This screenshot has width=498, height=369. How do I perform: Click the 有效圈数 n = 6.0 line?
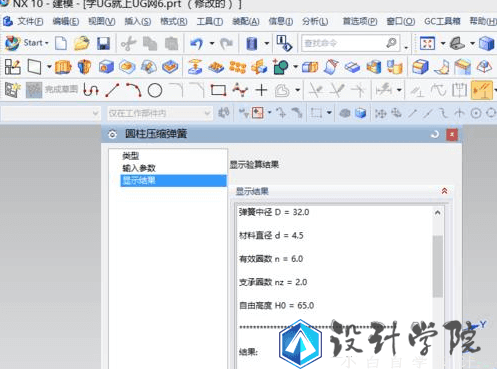[271, 259]
